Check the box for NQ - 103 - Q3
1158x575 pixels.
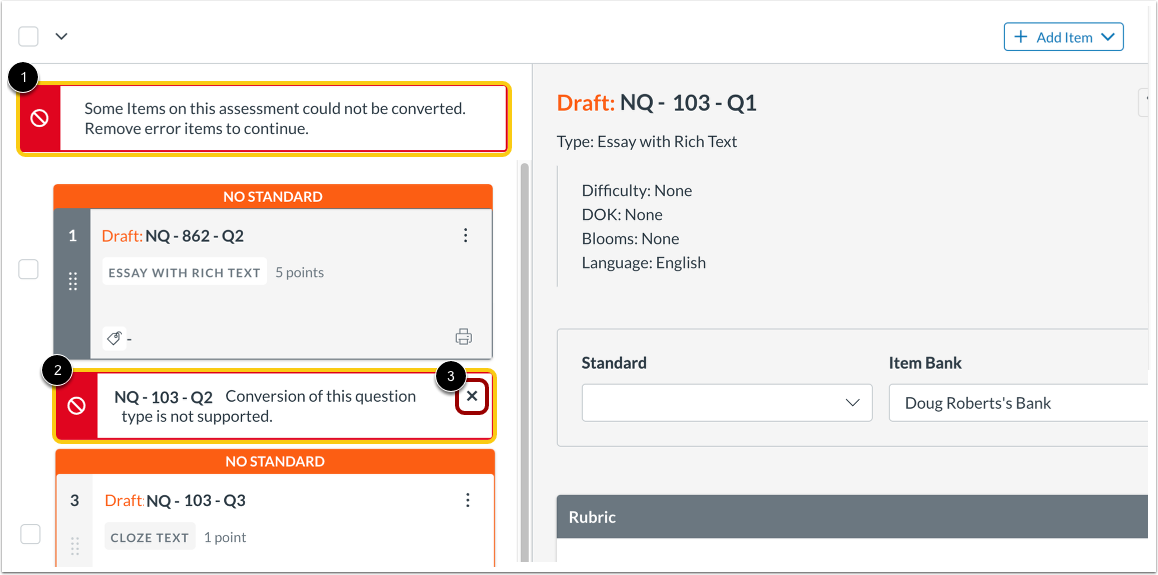tap(30, 534)
